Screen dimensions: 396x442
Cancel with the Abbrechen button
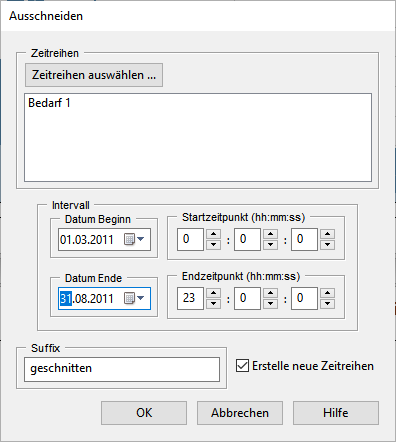[240, 413]
